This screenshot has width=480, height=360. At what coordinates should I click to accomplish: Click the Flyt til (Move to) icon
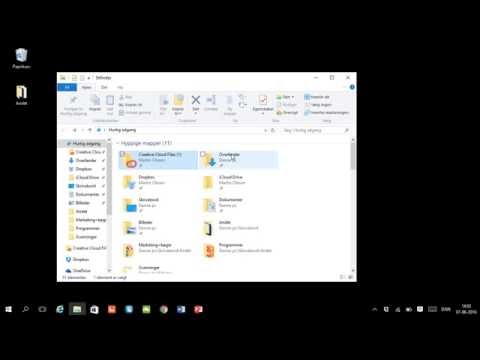[163, 100]
